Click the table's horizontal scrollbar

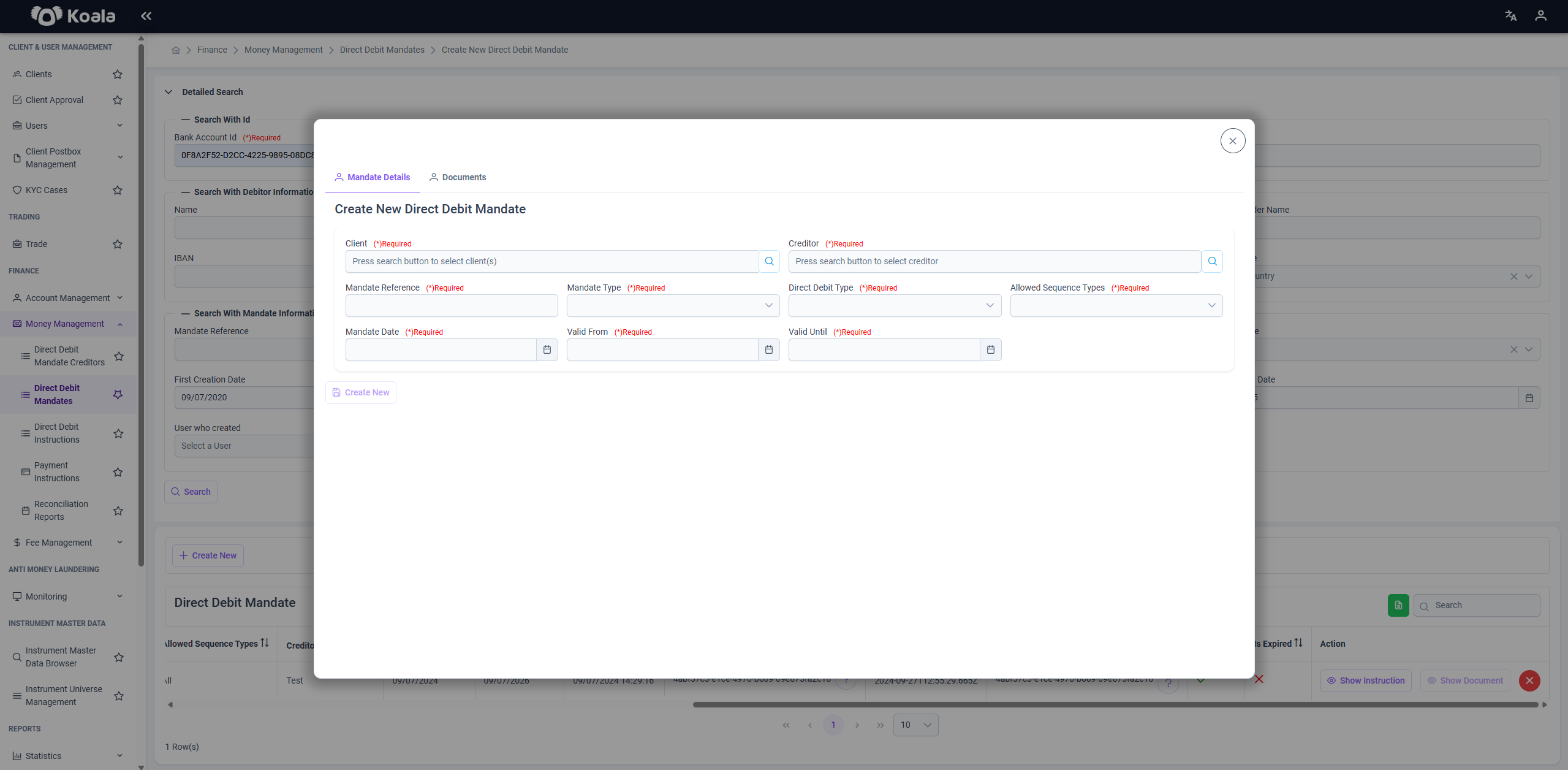pyautogui.click(x=1115, y=704)
